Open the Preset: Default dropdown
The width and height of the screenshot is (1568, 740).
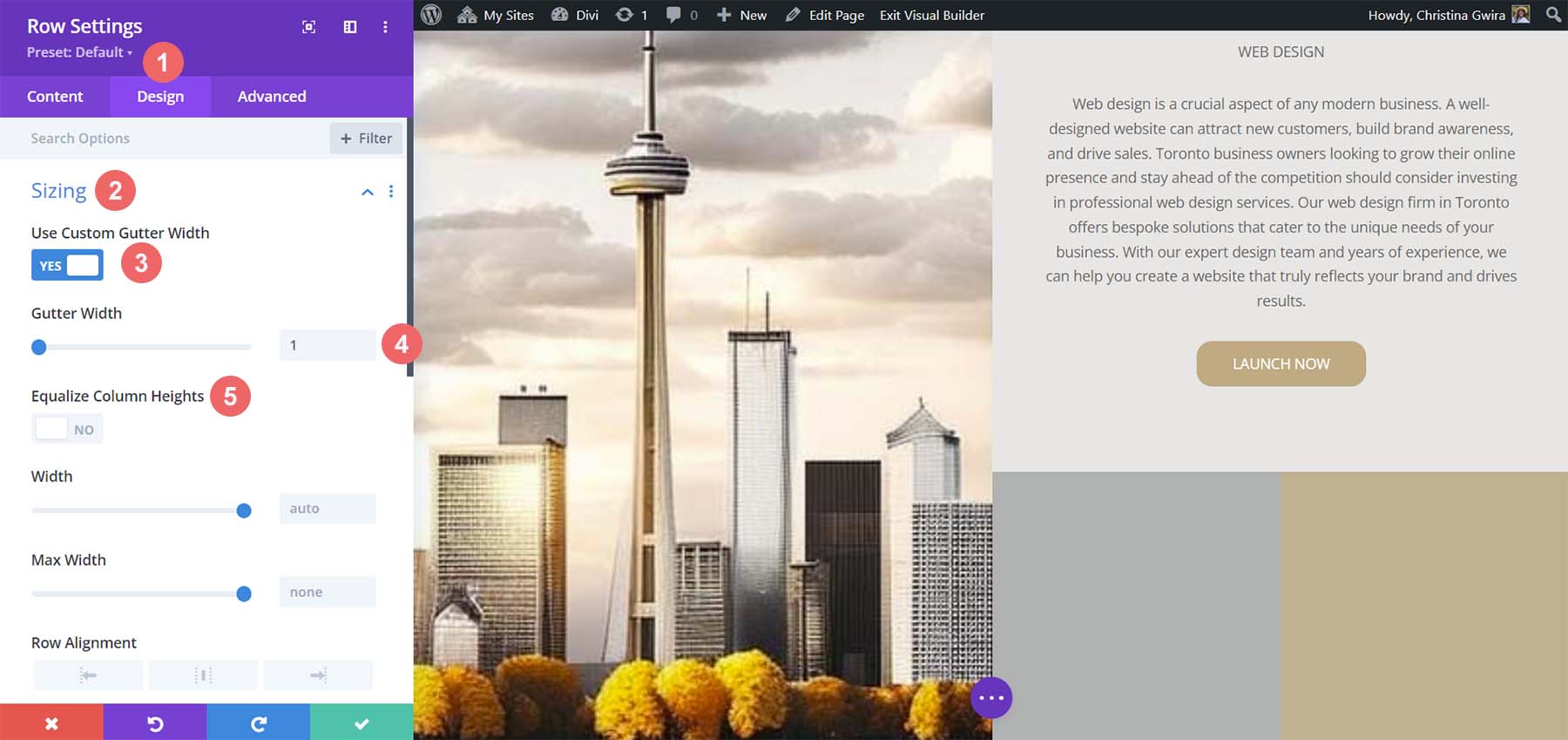pos(79,52)
